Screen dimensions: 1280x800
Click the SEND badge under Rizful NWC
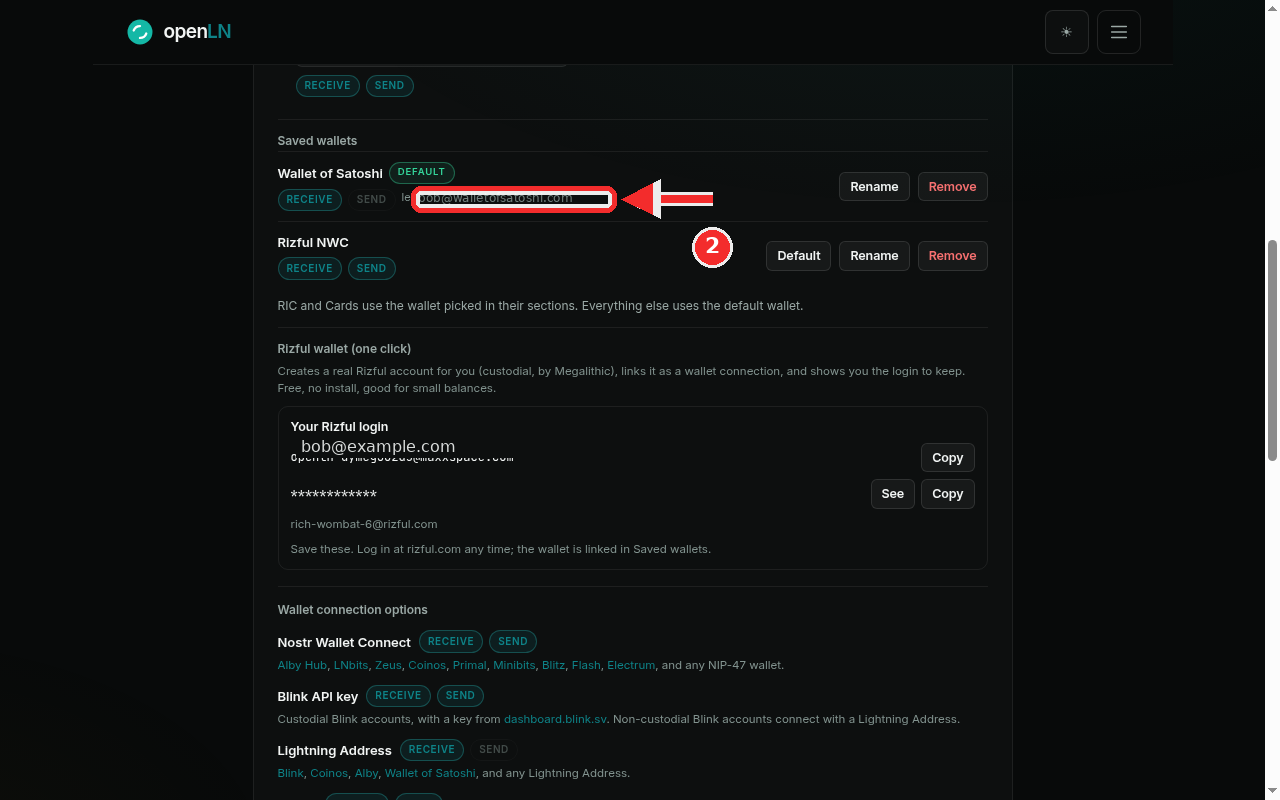(371, 268)
